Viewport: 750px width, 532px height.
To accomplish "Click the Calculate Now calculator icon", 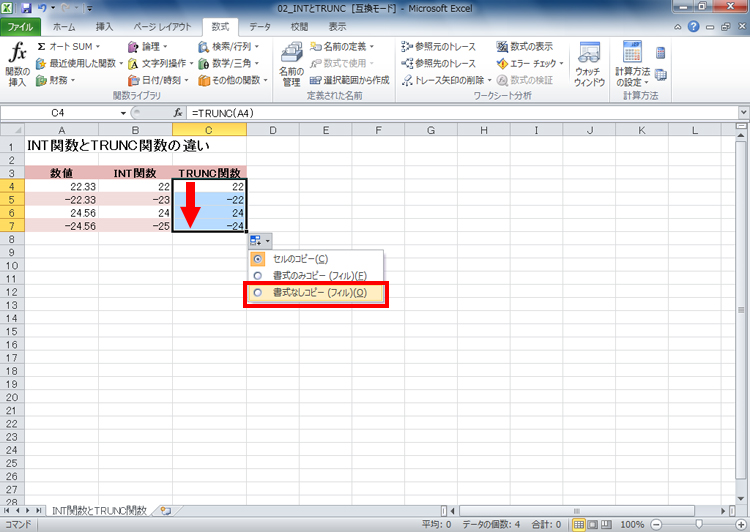I will 661,53.
